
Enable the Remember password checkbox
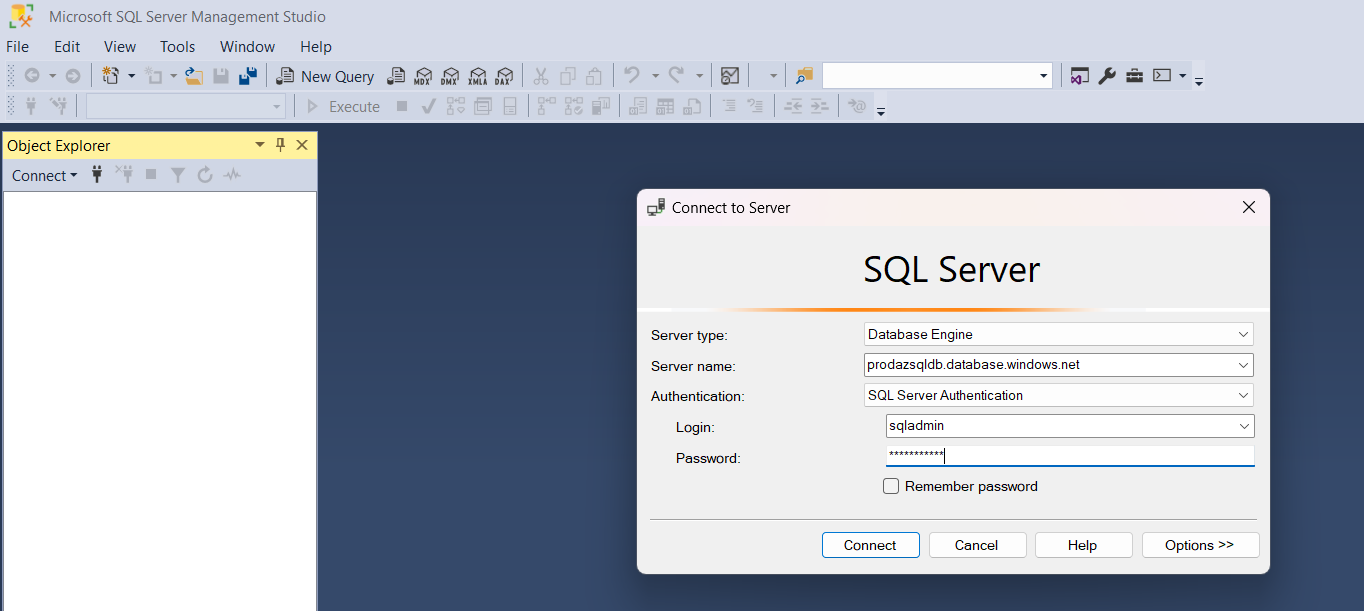pos(891,486)
